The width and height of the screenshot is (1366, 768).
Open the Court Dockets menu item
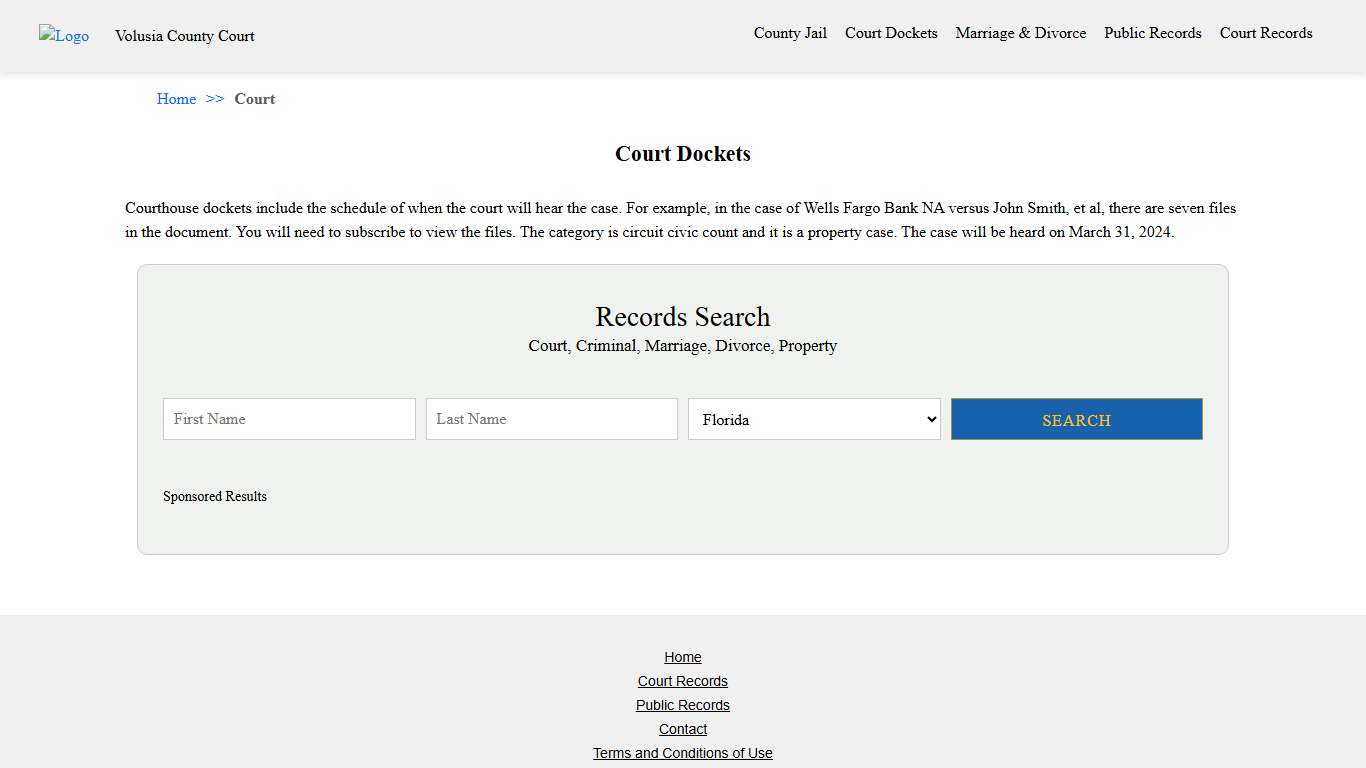891,33
